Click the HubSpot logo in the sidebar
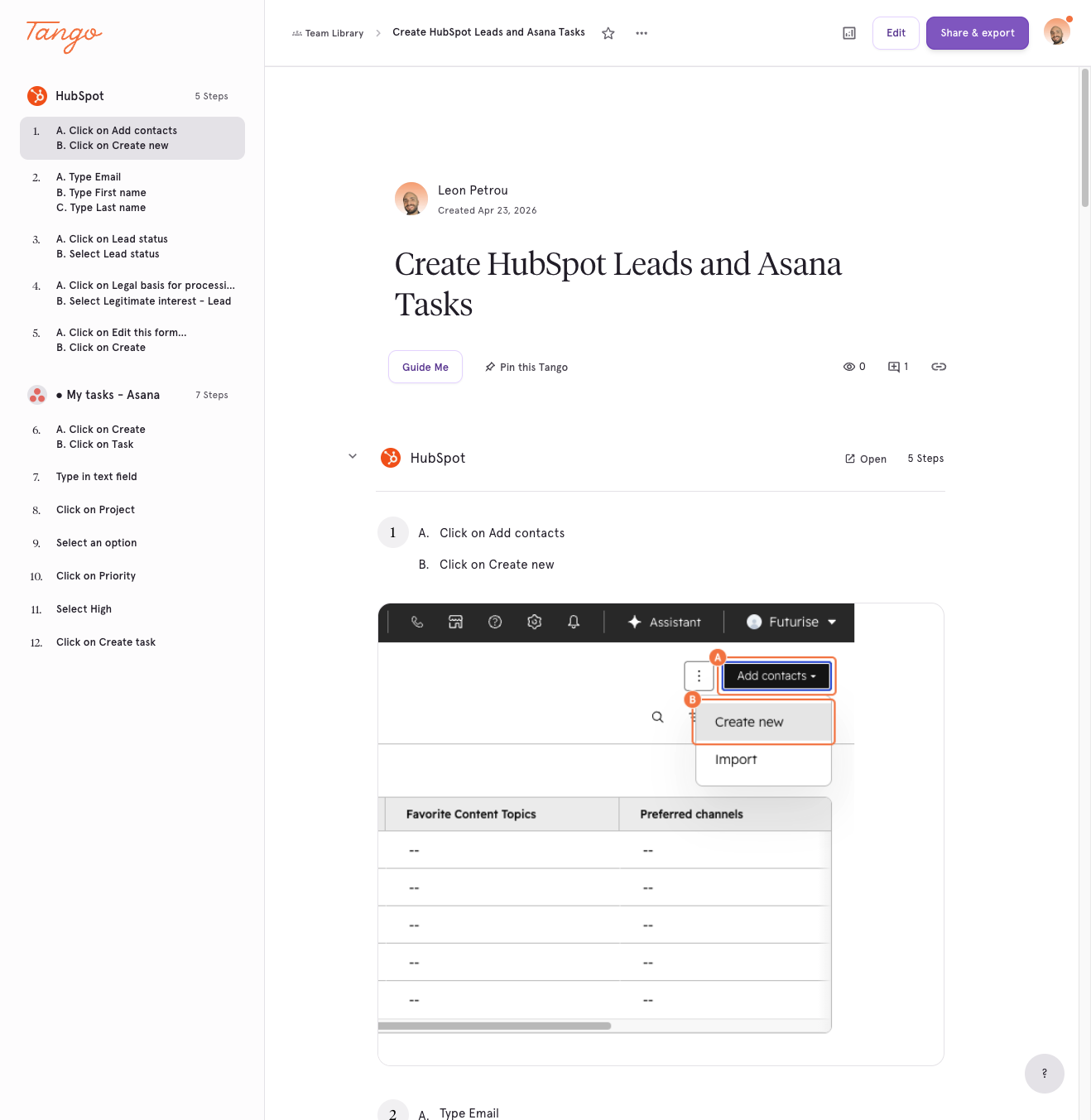The width and height of the screenshot is (1091, 1120). click(x=37, y=96)
